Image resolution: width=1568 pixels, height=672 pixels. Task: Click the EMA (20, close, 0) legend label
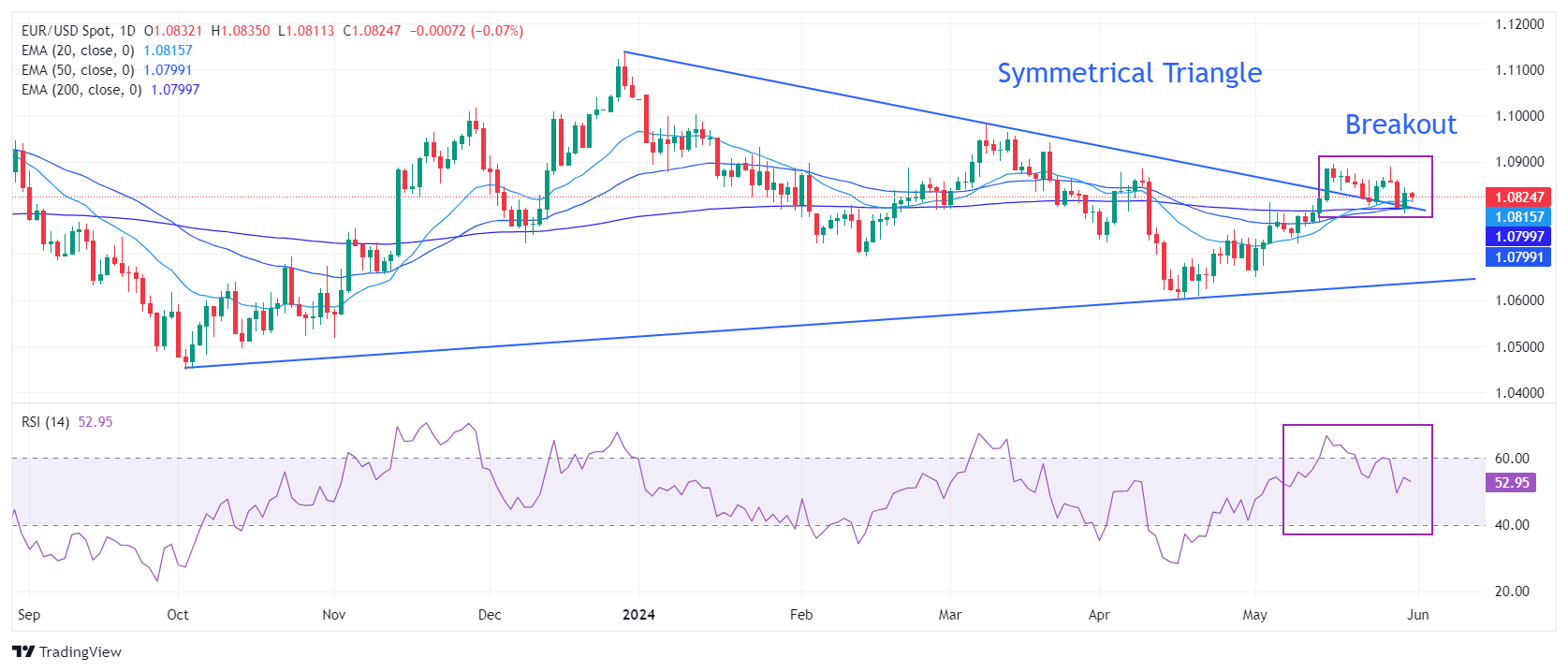78,51
